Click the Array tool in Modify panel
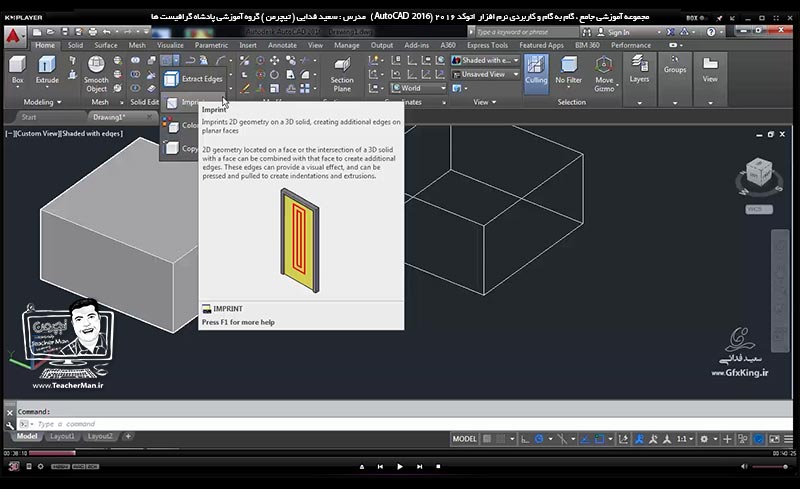800x489 pixels. 305,88
